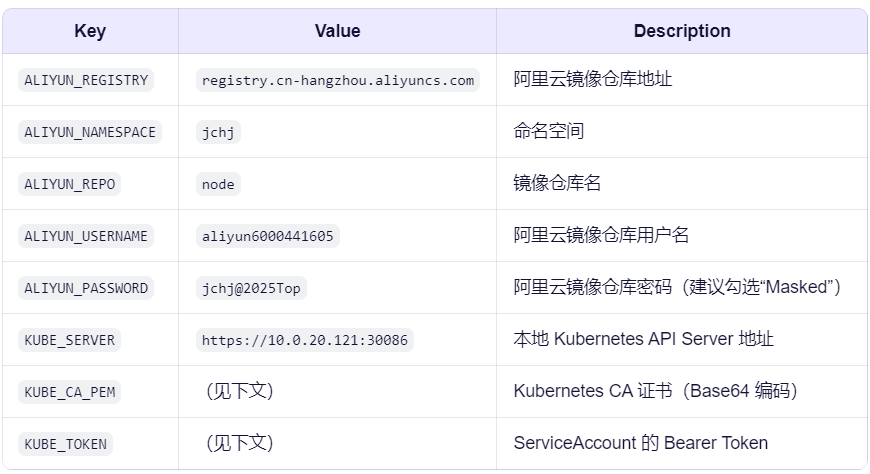Click the https://10.0.20.121:30086 server address

pos(304,340)
